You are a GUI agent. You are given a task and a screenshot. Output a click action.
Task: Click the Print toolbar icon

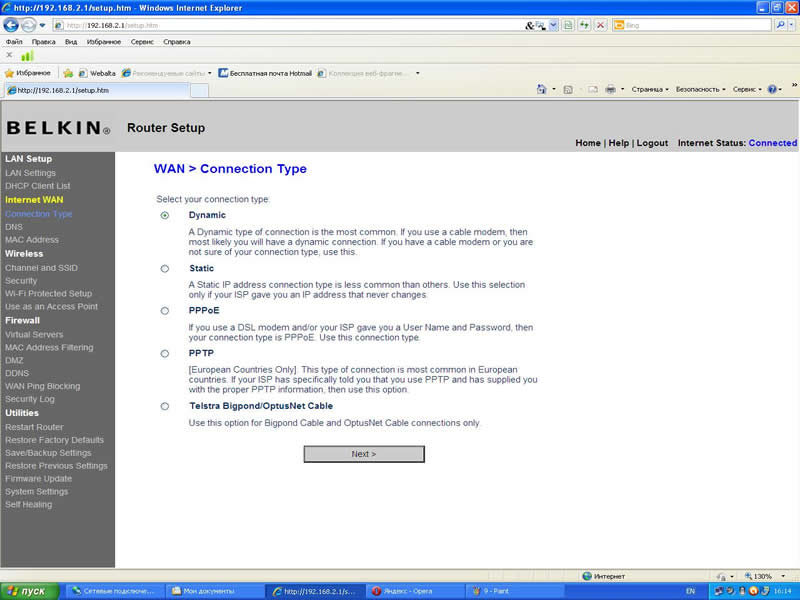pyautogui.click(x=610, y=89)
